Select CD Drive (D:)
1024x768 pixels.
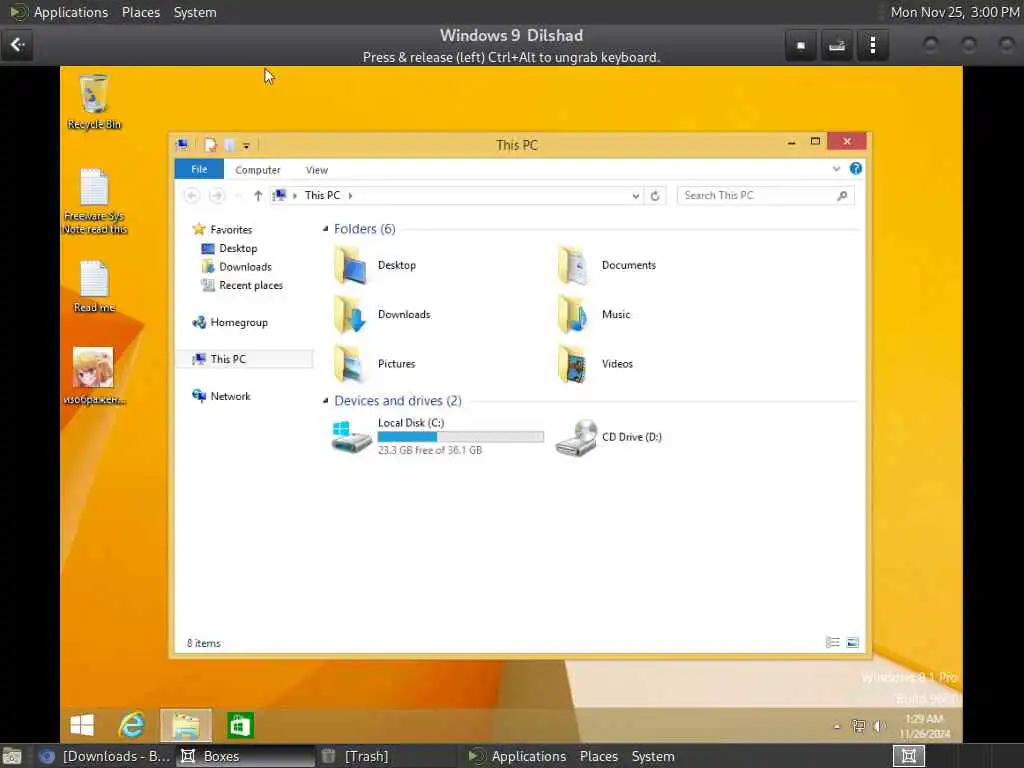[x=609, y=437]
